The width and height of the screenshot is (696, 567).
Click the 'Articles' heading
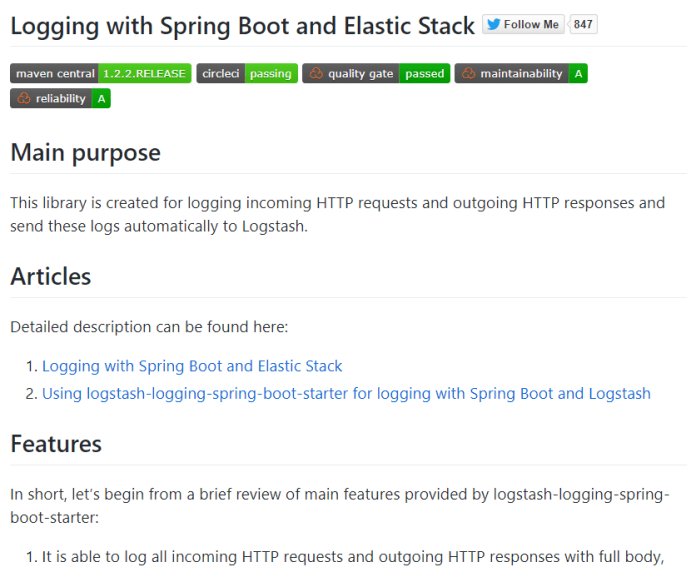tap(51, 276)
